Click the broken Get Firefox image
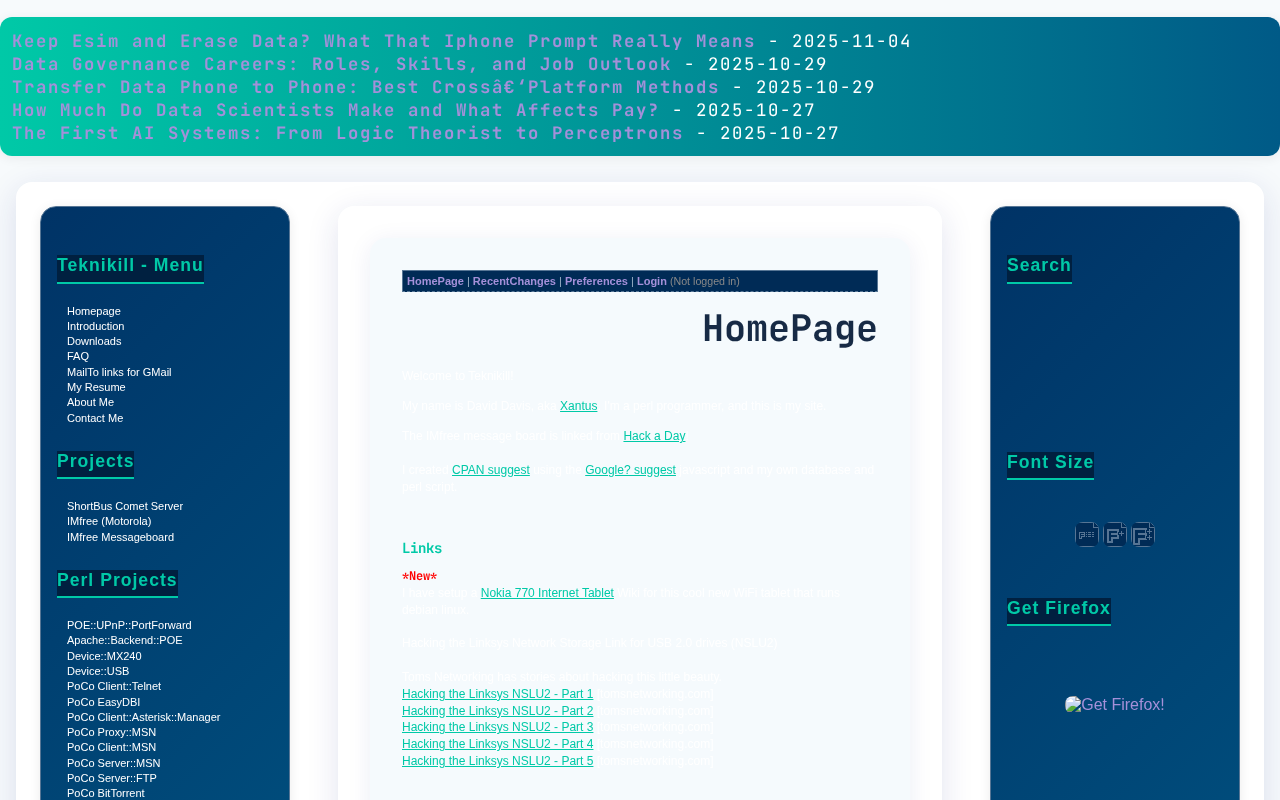The height and width of the screenshot is (800, 1280). 1115,705
